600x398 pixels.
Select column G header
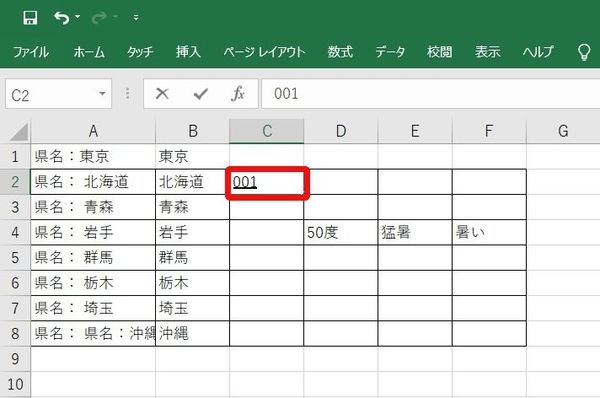[563, 131]
